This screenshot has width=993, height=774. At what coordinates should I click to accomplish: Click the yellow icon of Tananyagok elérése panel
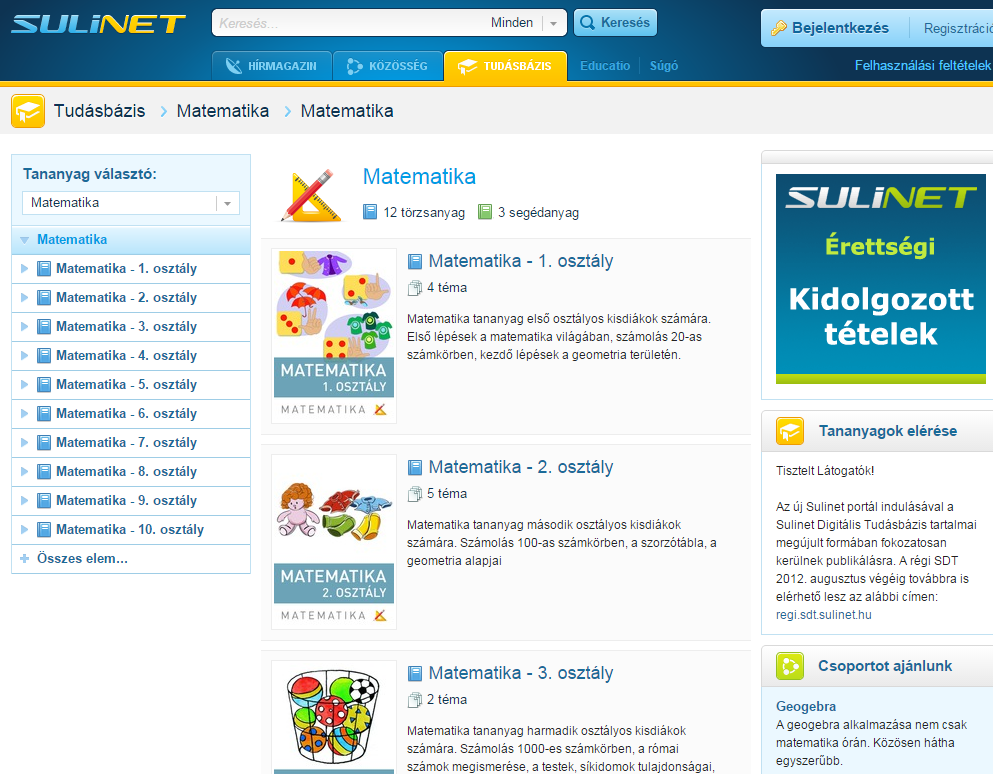tap(790, 431)
